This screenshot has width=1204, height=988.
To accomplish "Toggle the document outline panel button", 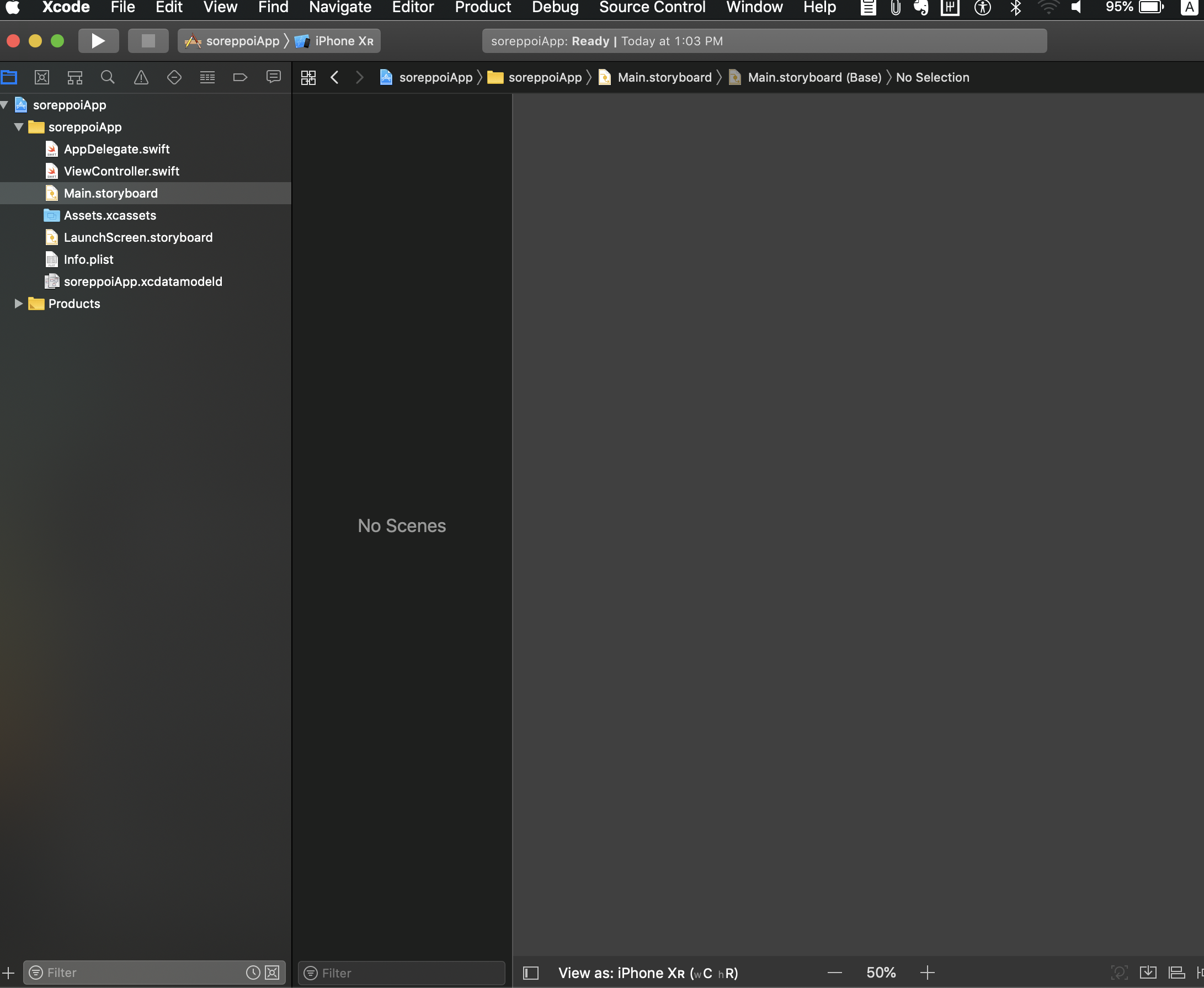I will click(x=530, y=973).
